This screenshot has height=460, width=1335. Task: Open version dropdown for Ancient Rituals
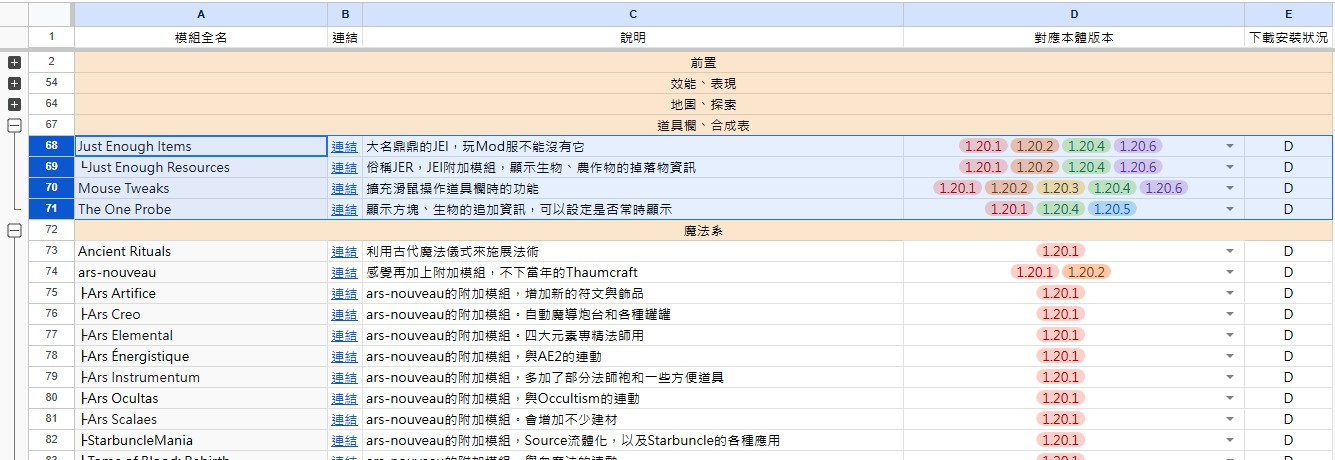pos(1230,252)
